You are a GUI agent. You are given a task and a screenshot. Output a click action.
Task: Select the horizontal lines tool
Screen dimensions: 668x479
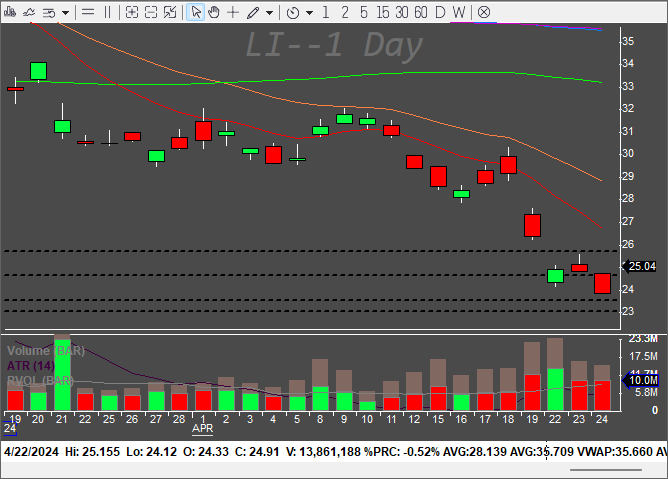[x=88, y=12]
